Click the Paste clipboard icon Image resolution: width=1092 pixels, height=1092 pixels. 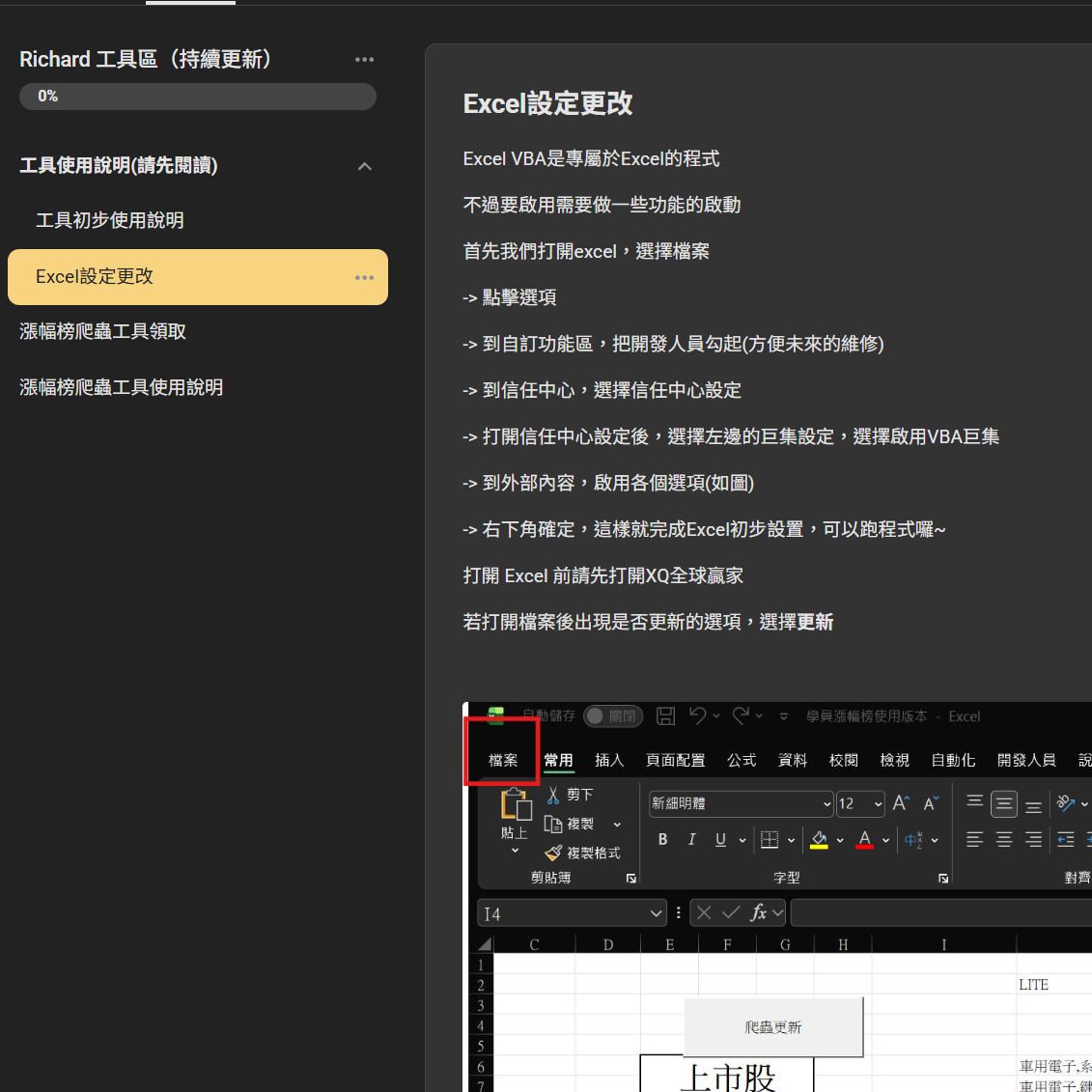[516, 805]
